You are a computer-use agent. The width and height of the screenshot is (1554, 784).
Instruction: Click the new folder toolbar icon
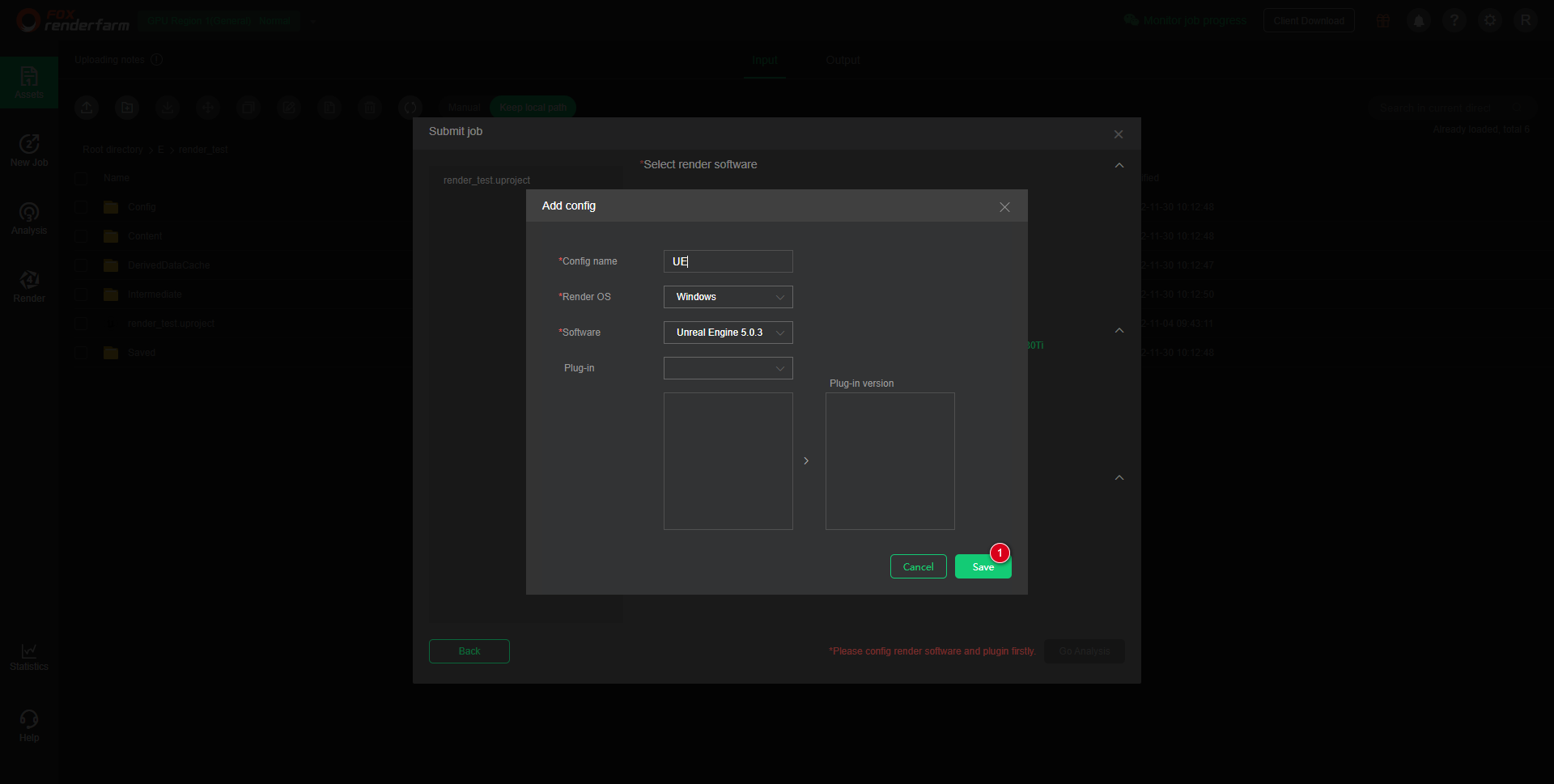(127, 107)
